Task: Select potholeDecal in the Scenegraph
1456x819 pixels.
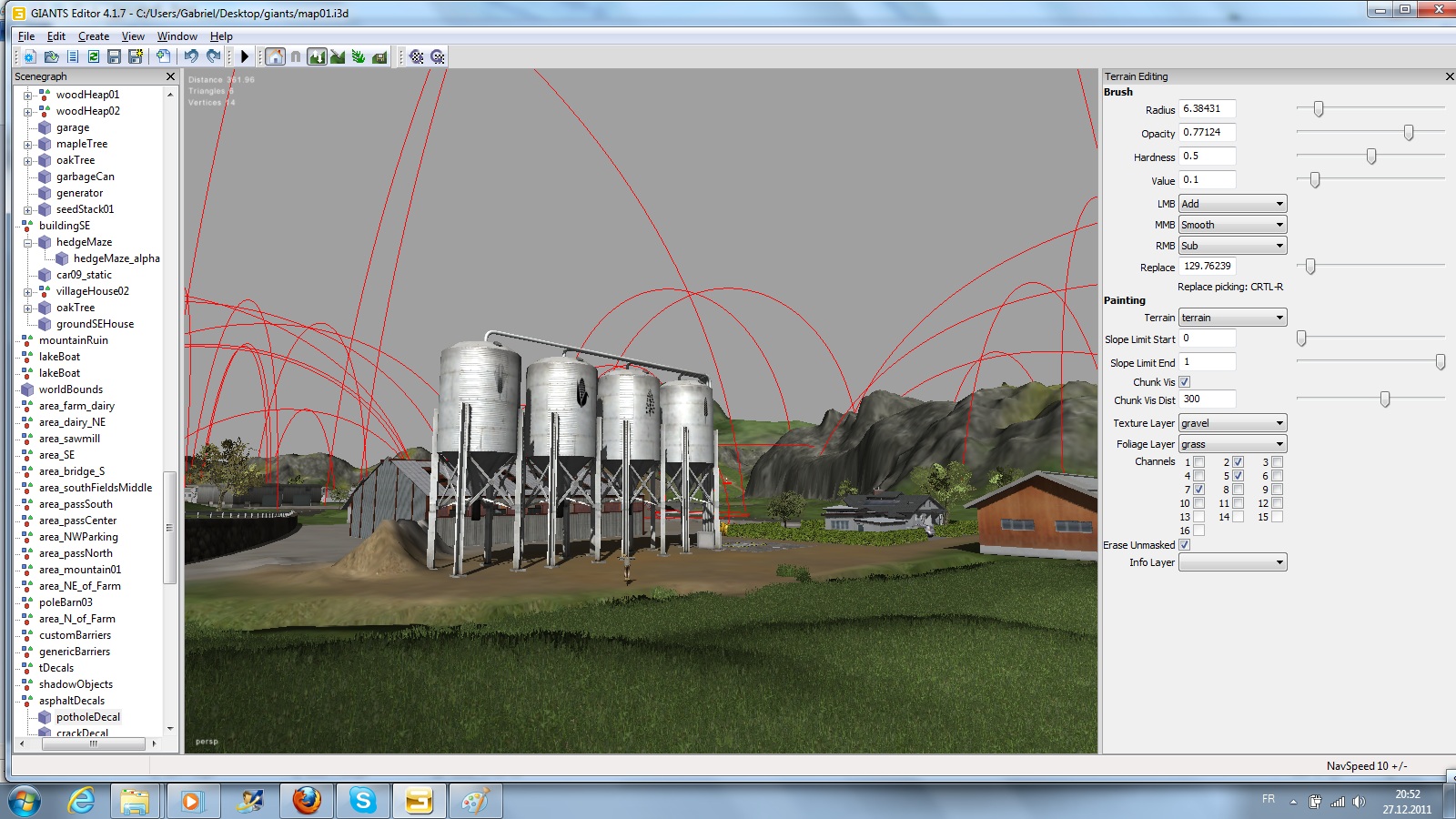Action: tap(88, 717)
